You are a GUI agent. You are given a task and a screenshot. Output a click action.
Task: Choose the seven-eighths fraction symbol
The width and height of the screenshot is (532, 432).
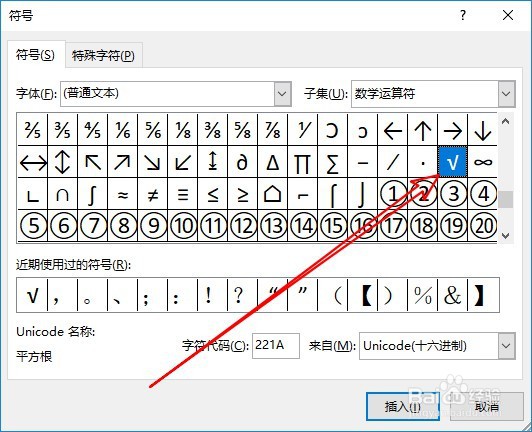point(272,130)
